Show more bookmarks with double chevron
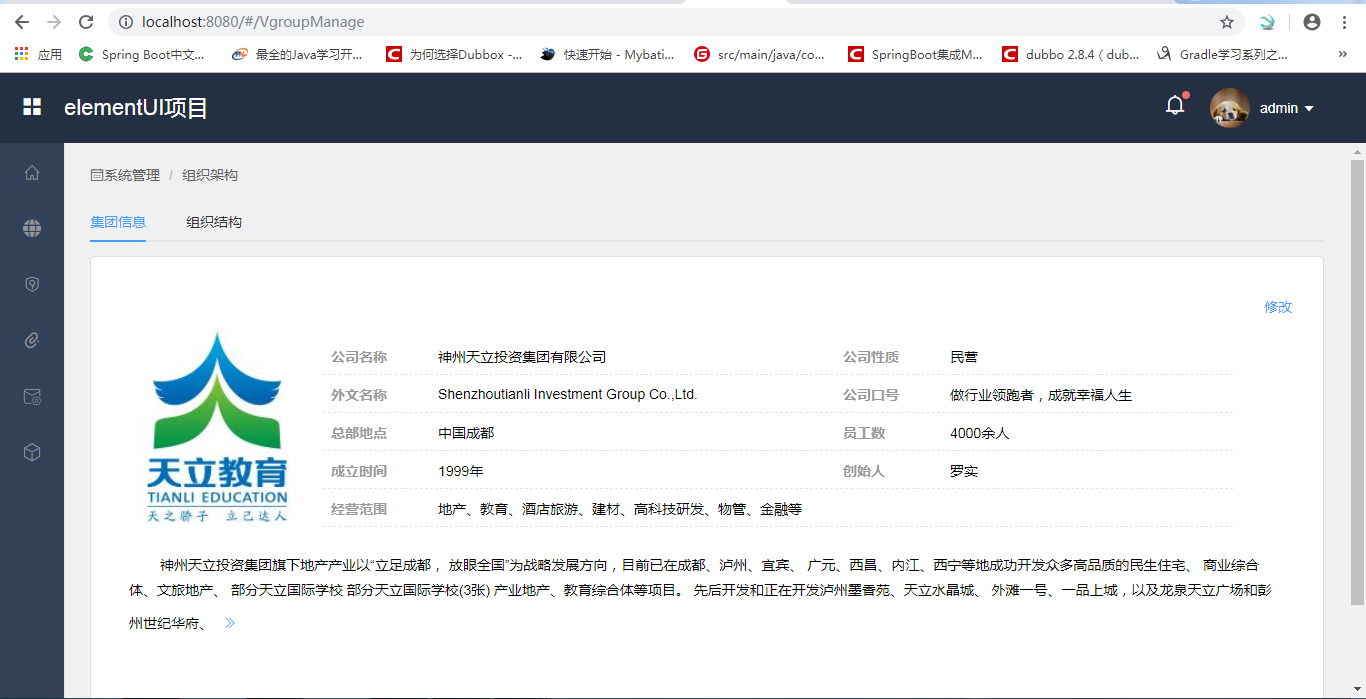 1342,55
